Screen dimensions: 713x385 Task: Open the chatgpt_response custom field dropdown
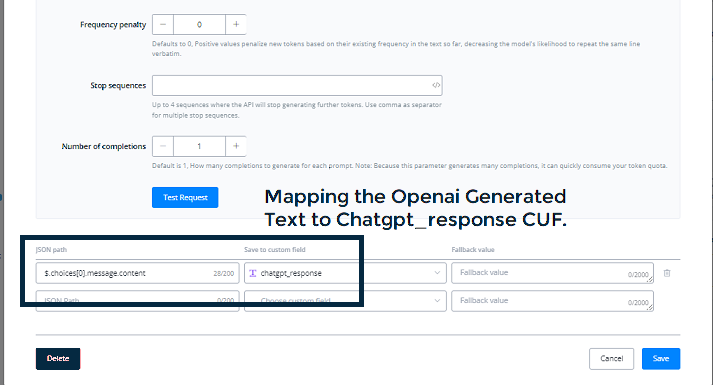pyautogui.click(x=345, y=273)
